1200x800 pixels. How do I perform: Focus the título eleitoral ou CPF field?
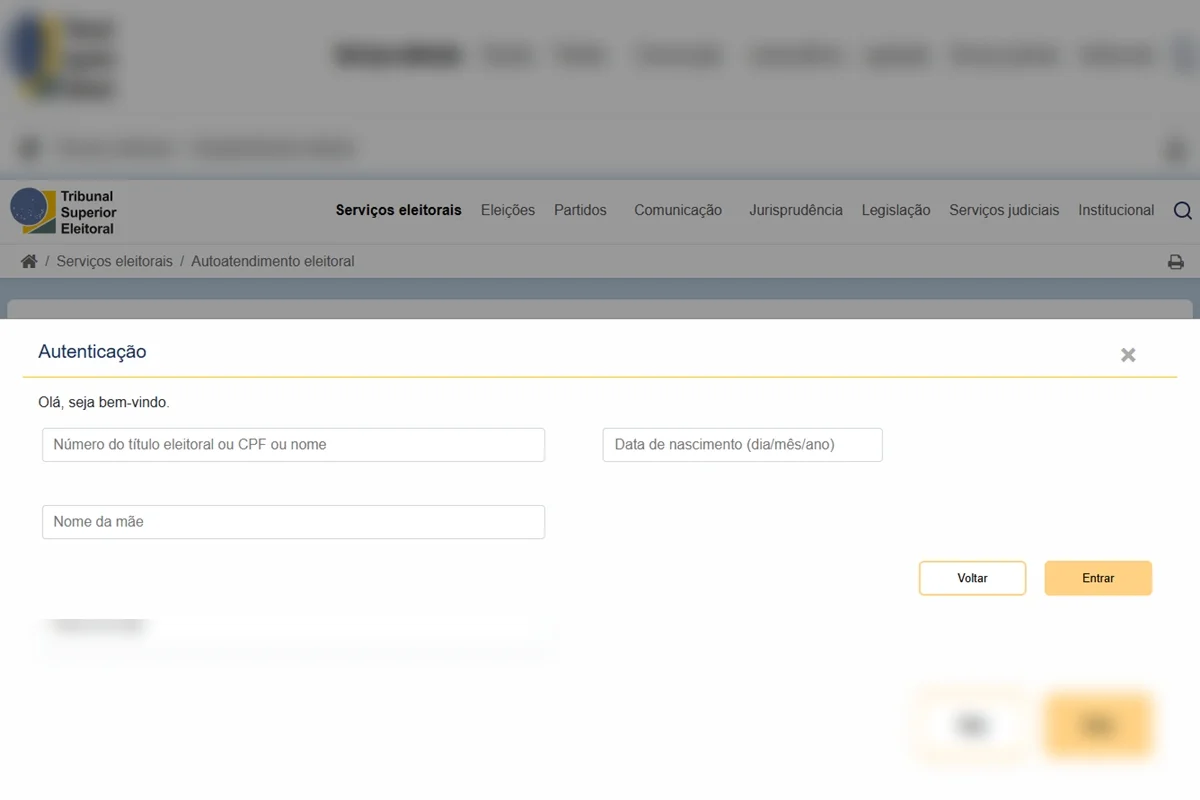pos(293,445)
